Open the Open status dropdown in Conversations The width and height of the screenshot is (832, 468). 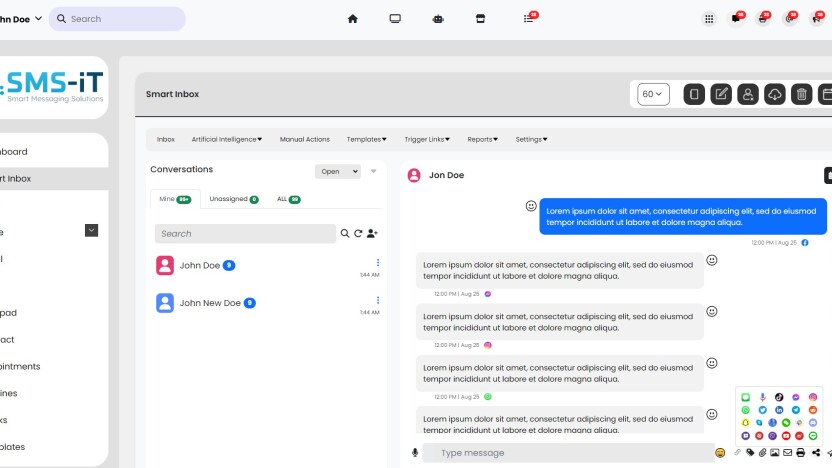click(x=338, y=171)
